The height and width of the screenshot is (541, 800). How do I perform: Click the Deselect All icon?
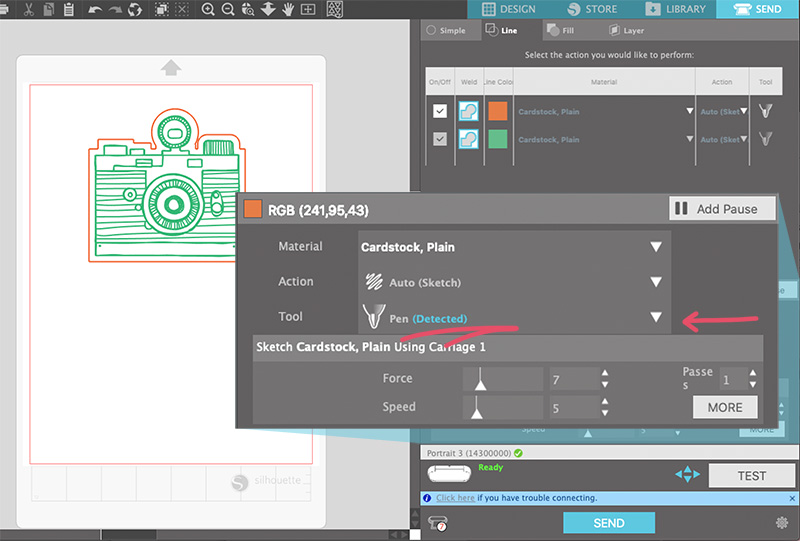point(182,9)
